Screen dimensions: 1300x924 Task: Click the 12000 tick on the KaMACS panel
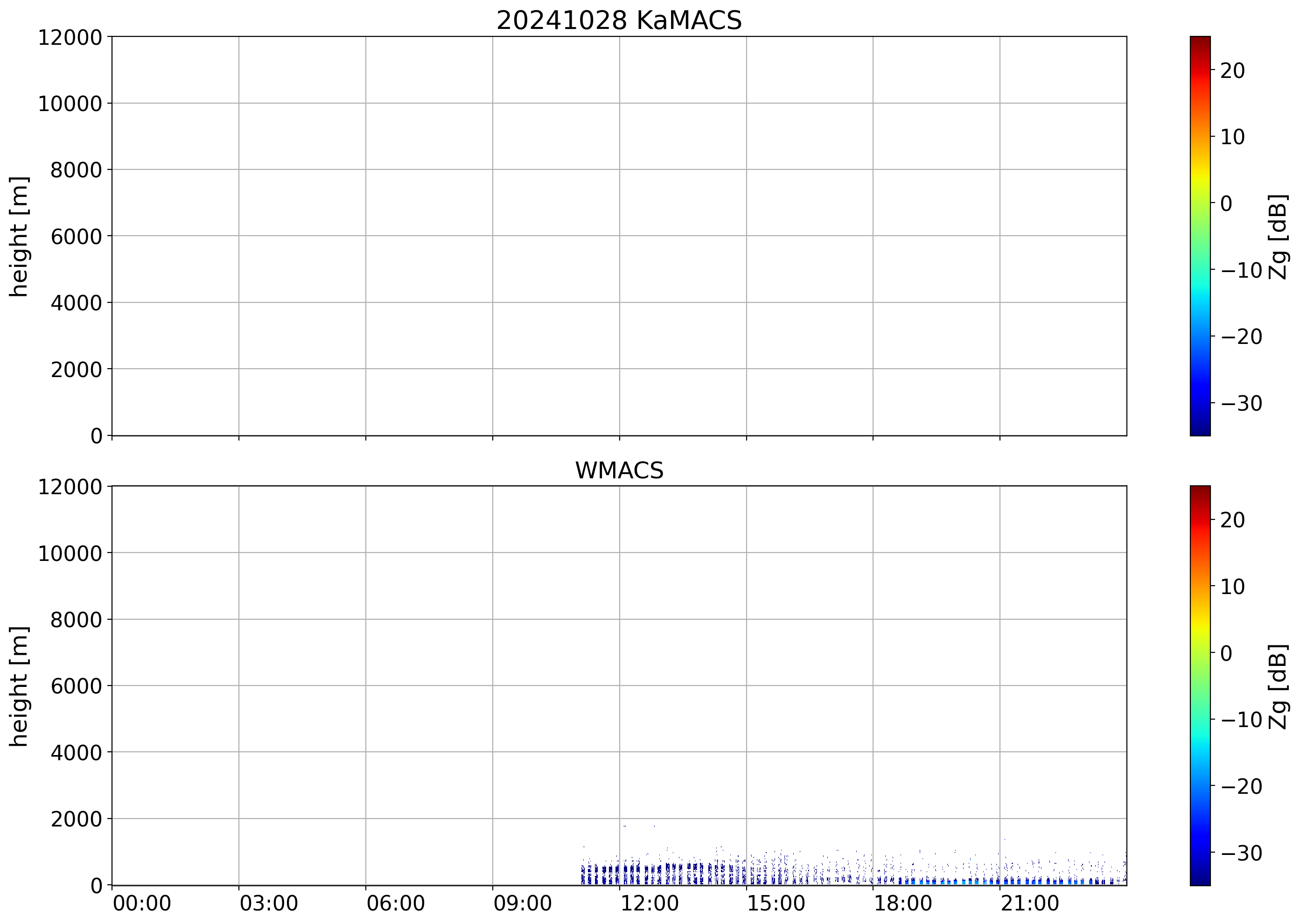70,37
